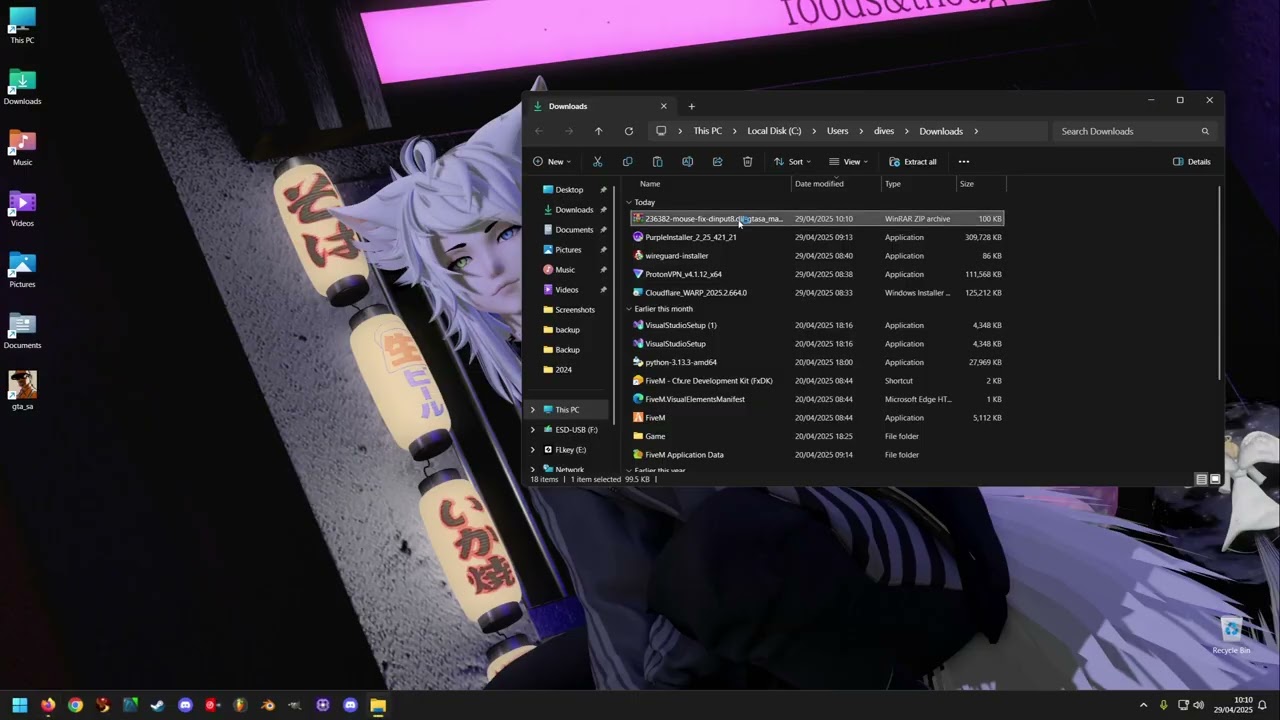This screenshot has height=720, width=1280.
Task: Select Recycle Bin on the desktop
Action: point(1231,636)
